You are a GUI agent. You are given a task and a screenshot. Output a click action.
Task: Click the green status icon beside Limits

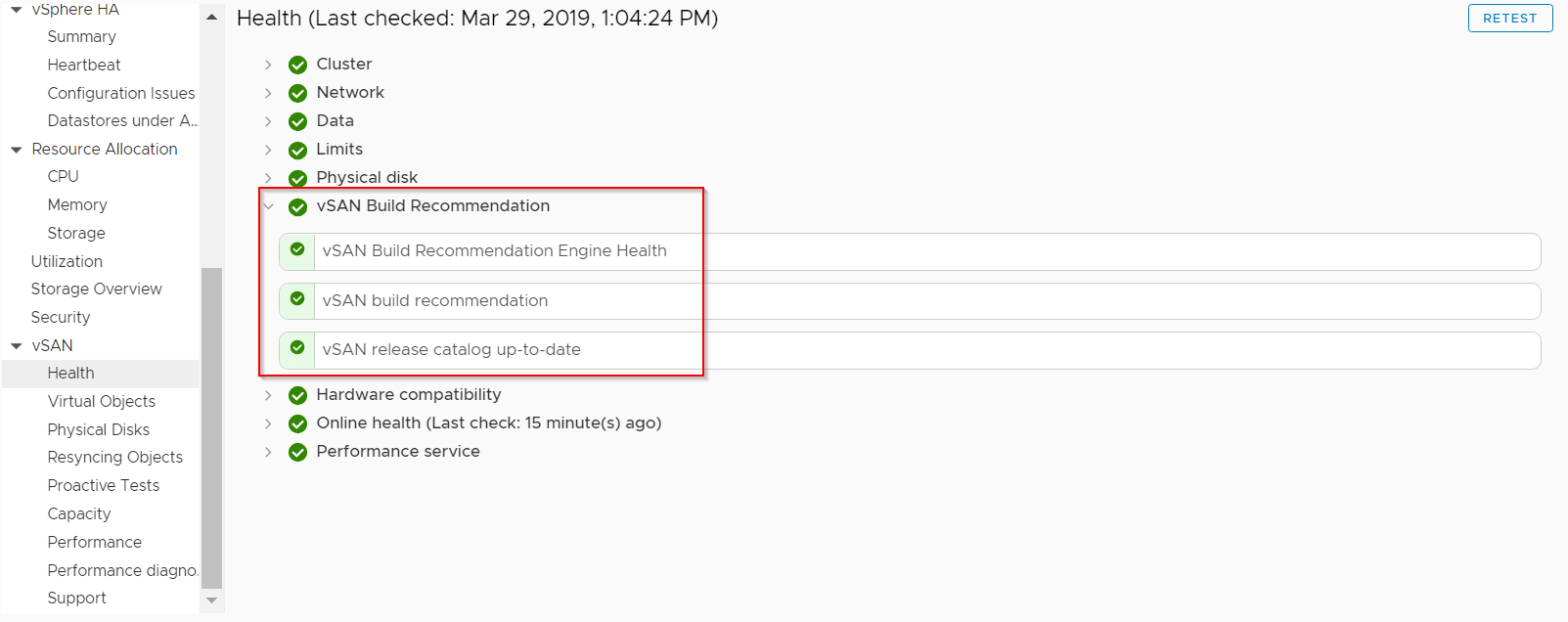pyautogui.click(x=298, y=150)
